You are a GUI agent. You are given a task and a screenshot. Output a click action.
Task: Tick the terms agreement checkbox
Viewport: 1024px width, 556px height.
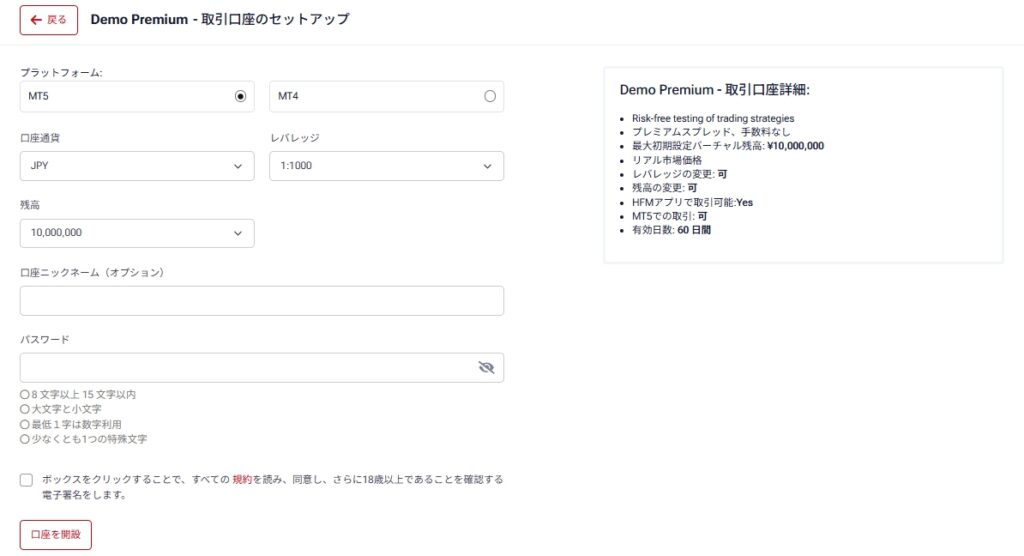click(x=27, y=480)
